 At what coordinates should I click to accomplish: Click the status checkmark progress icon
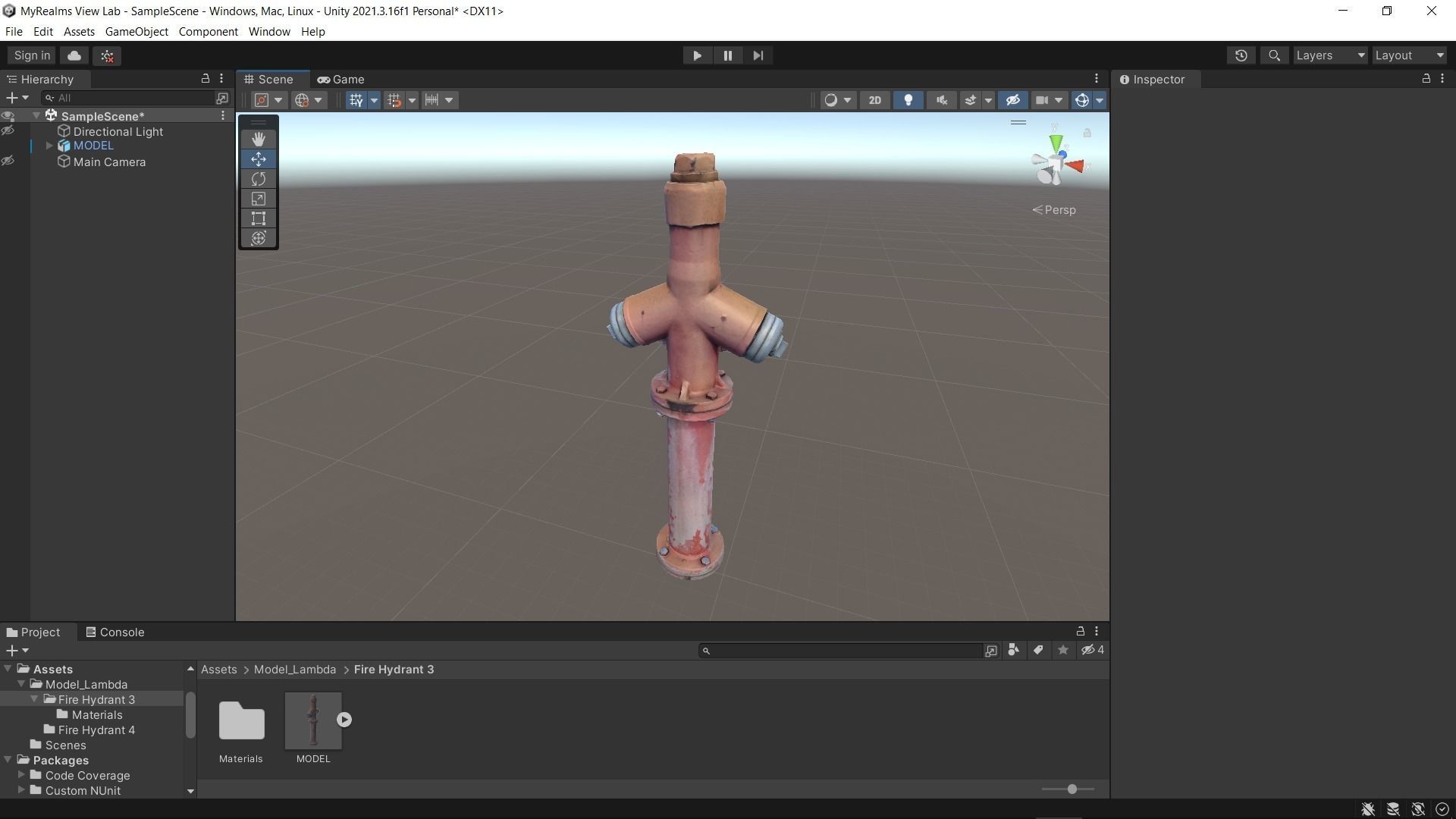(1442, 809)
